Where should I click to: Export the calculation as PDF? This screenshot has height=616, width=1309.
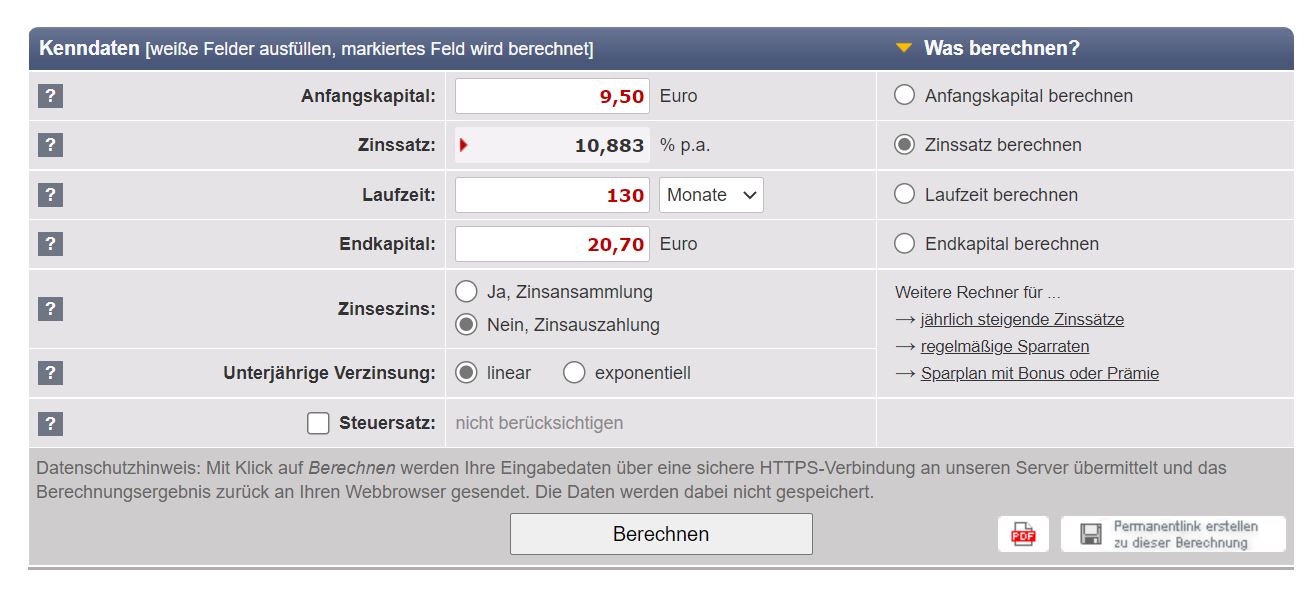[x=1022, y=533]
